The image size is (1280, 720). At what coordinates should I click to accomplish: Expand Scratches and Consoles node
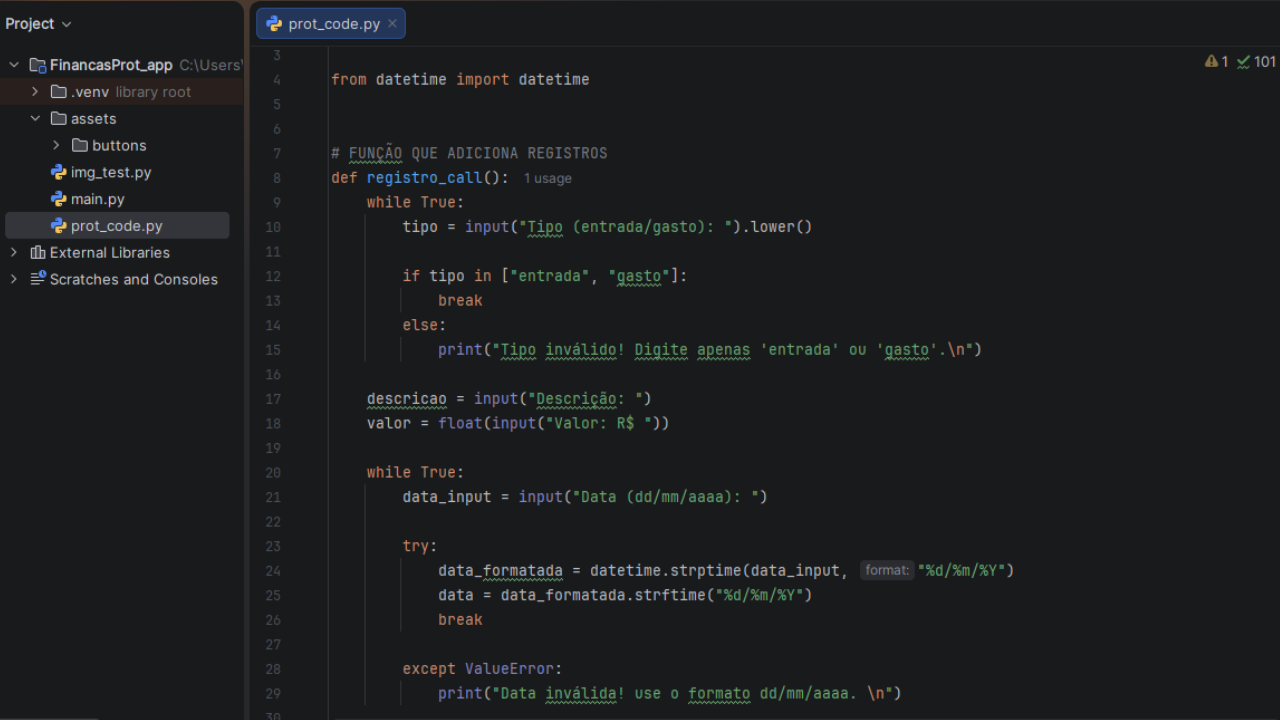point(14,279)
